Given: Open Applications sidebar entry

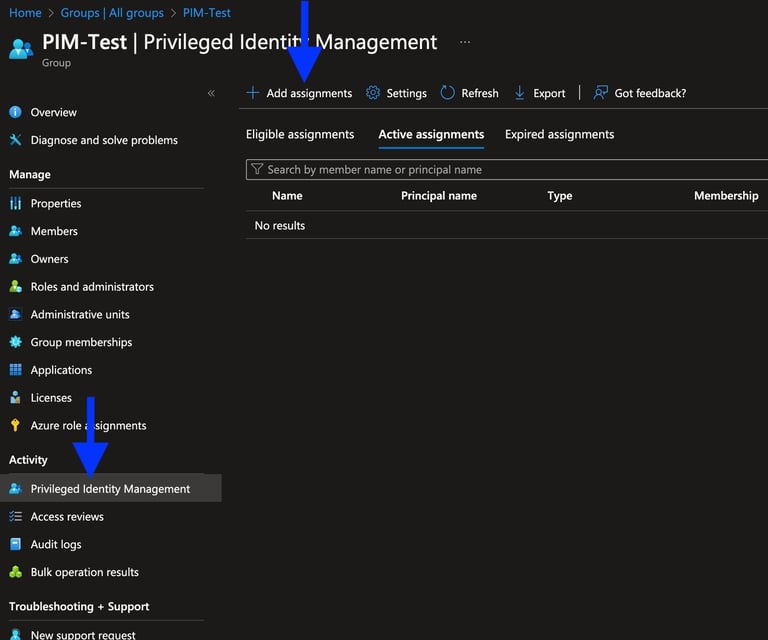Looking at the screenshot, I should [61, 370].
